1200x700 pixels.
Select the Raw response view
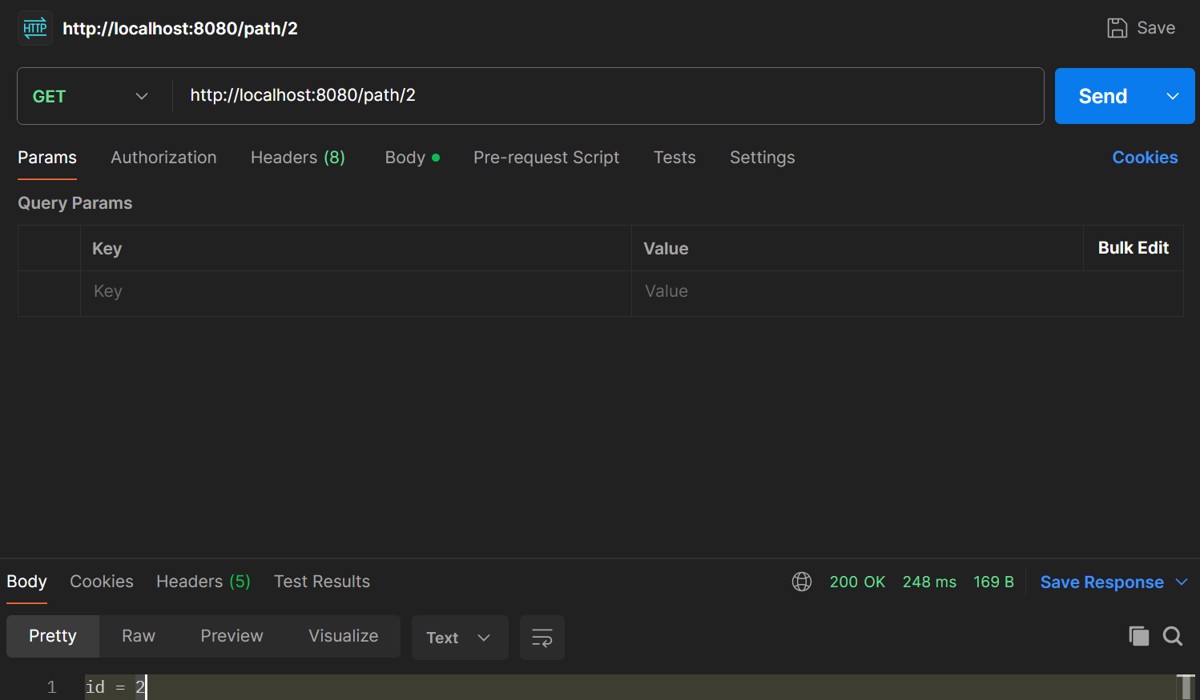[x=138, y=636]
